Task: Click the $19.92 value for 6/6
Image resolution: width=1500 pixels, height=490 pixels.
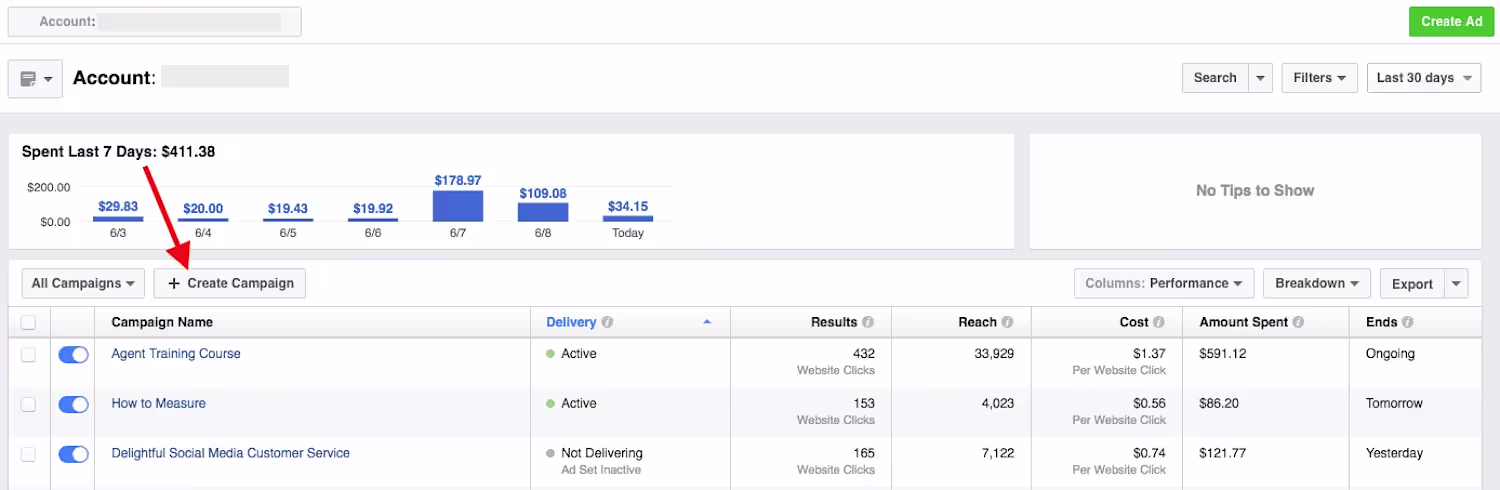Action: 373,209
